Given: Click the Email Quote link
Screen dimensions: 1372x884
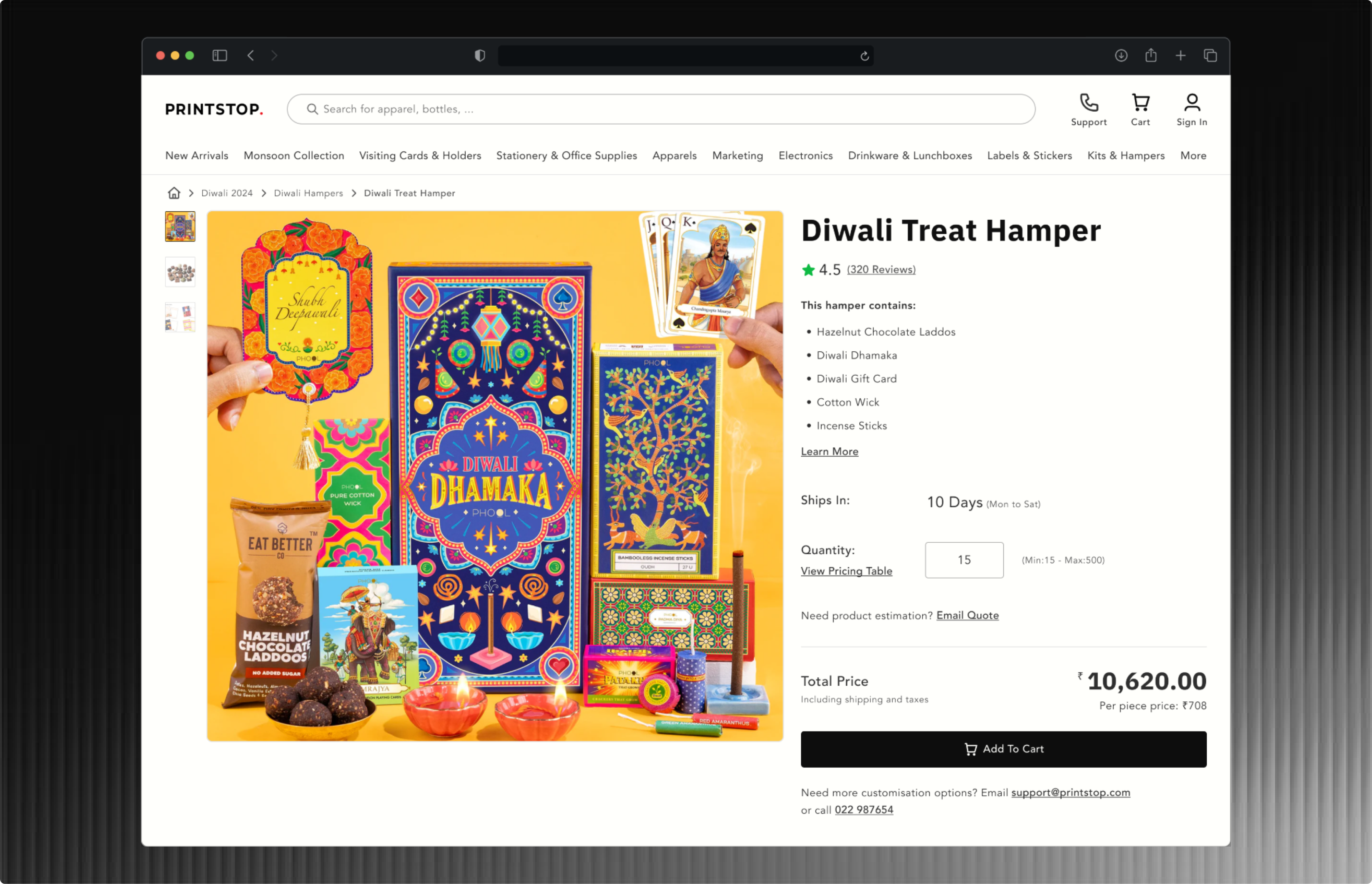Looking at the screenshot, I should tap(967, 615).
